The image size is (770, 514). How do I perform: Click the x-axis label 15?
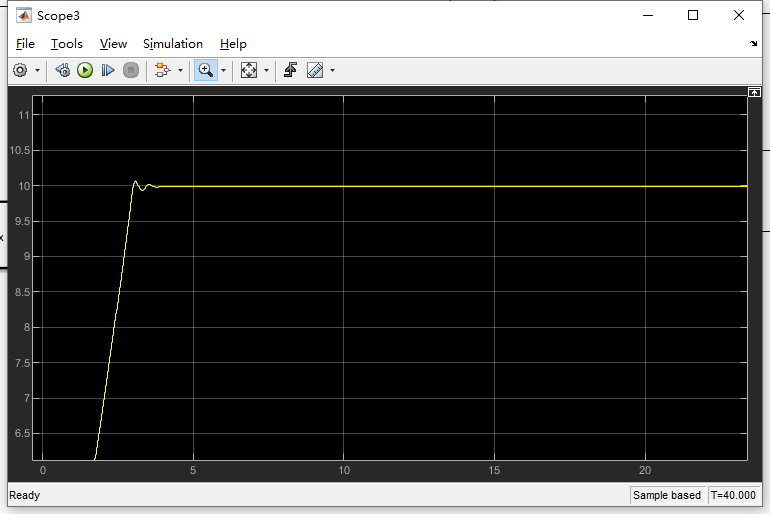494,470
